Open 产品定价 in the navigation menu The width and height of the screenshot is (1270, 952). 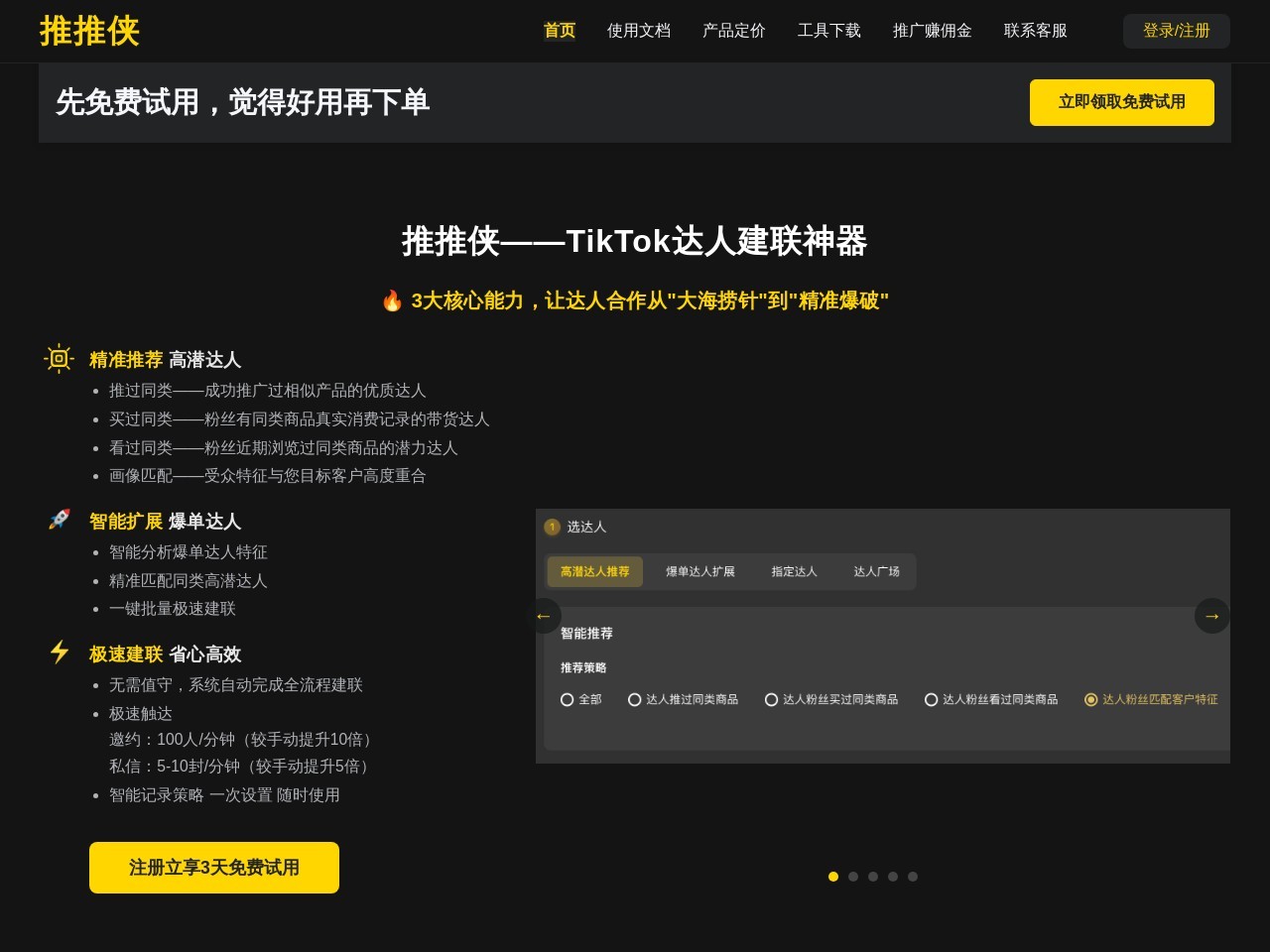(x=733, y=31)
